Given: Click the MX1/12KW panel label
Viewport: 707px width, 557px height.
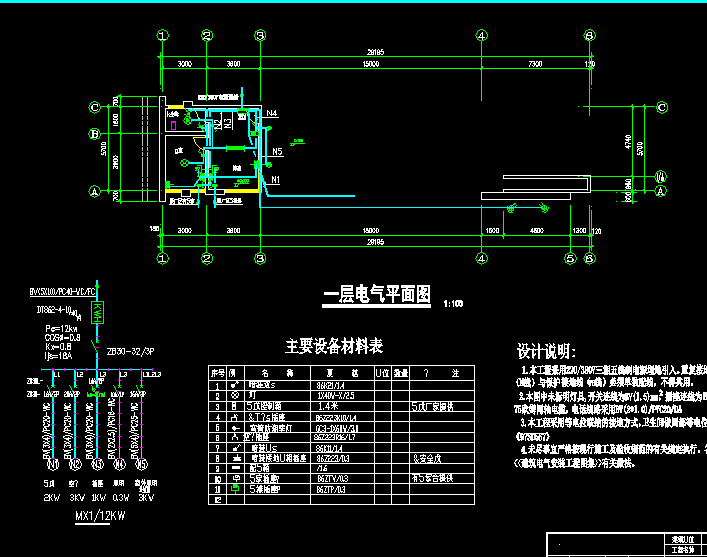Looking at the screenshot, I should pyautogui.click(x=100, y=516).
